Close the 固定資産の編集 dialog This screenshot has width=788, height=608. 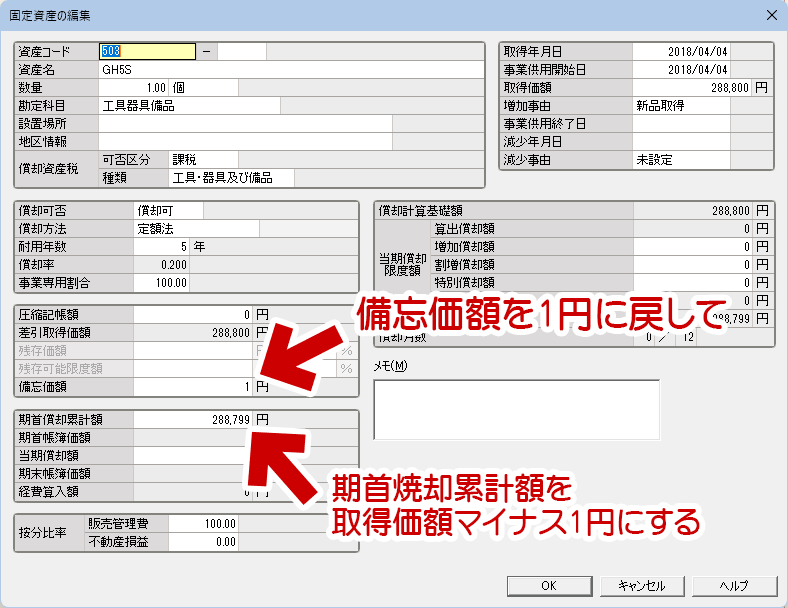tap(772, 15)
